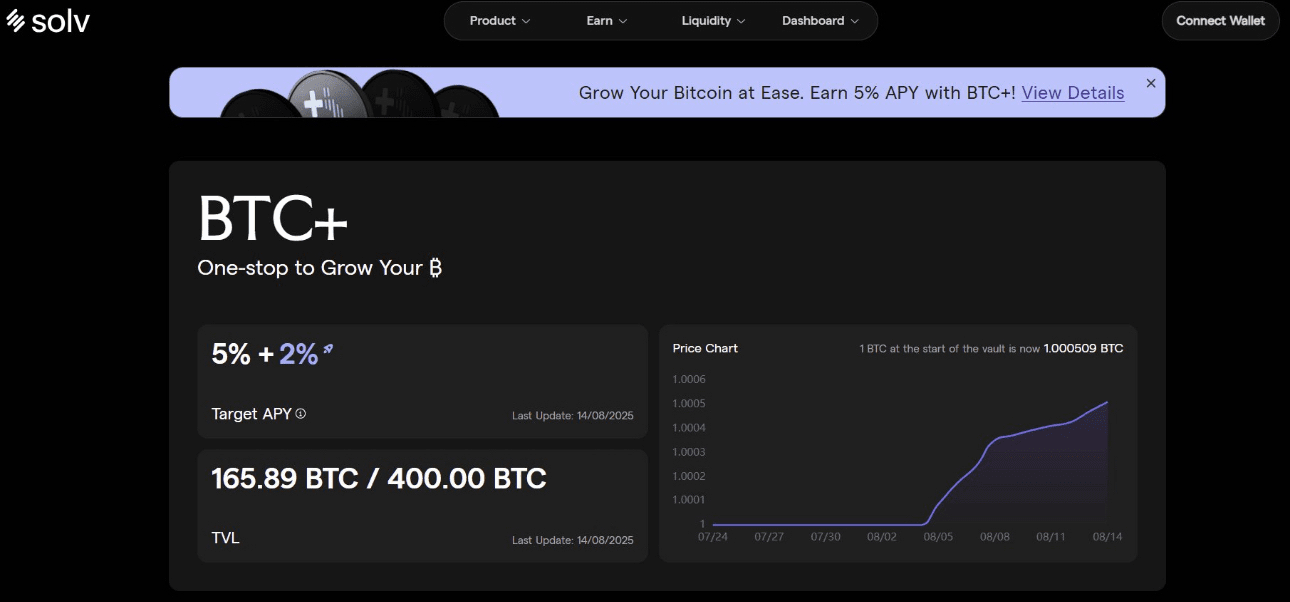1290x602 pixels.
Task: Click the Last Update date in the Target APY card
Action: [573, 416]
